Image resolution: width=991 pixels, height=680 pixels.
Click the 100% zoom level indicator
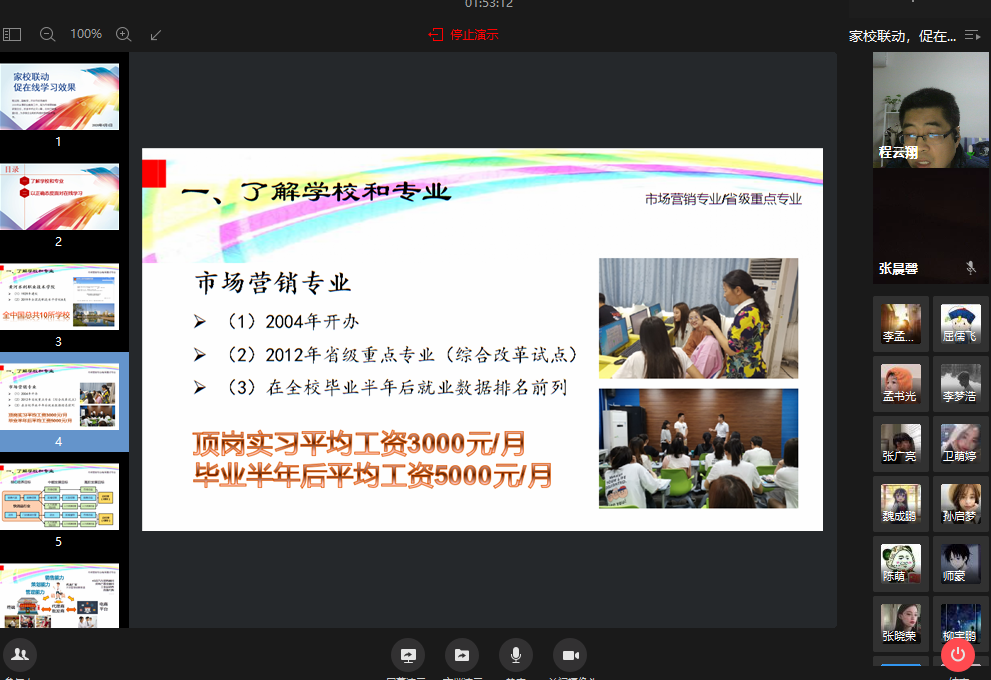(86, 34)
